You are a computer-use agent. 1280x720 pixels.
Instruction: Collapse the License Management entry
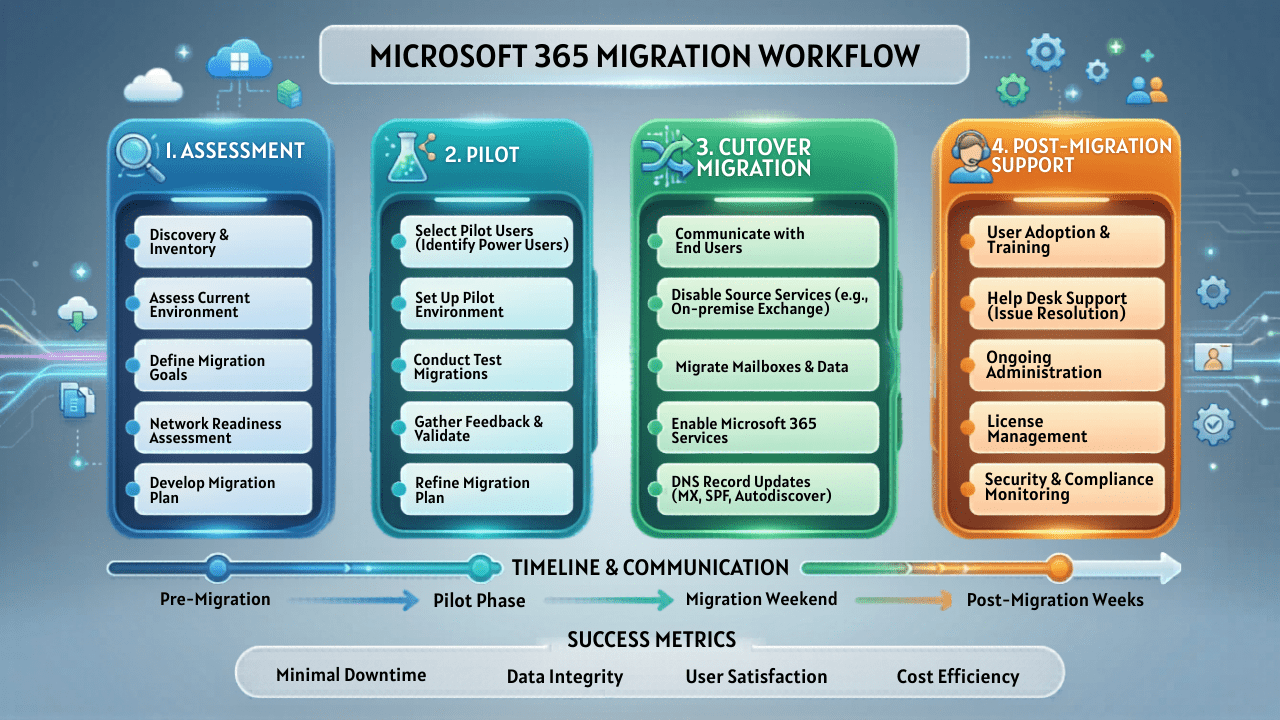1066,428
